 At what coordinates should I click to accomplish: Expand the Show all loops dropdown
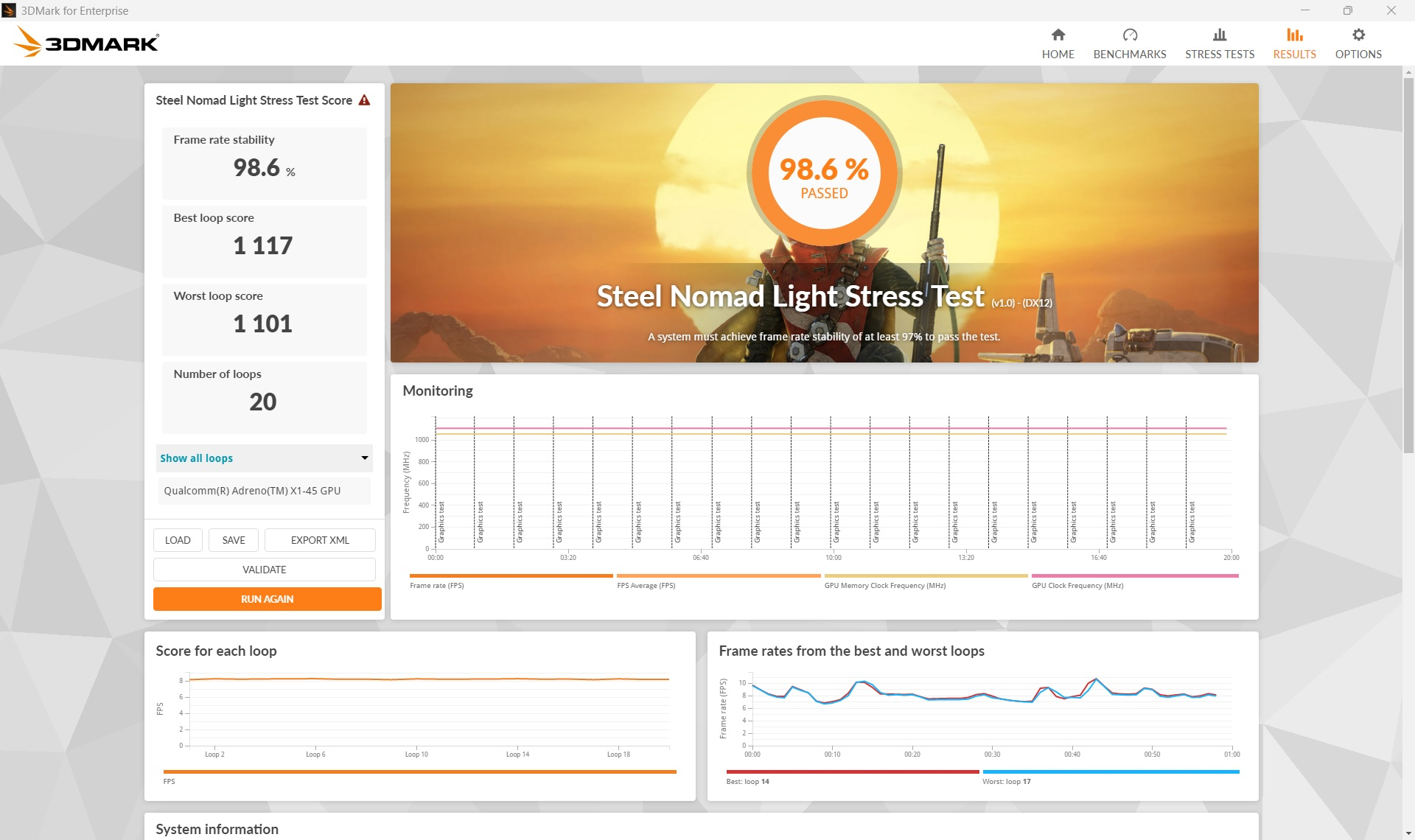click(264, 458)
